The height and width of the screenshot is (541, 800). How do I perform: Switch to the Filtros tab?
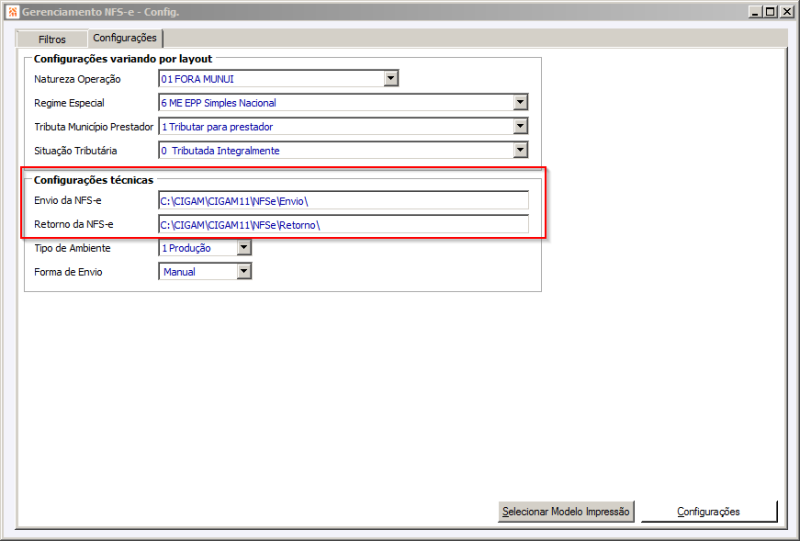[x=51, y=39]
